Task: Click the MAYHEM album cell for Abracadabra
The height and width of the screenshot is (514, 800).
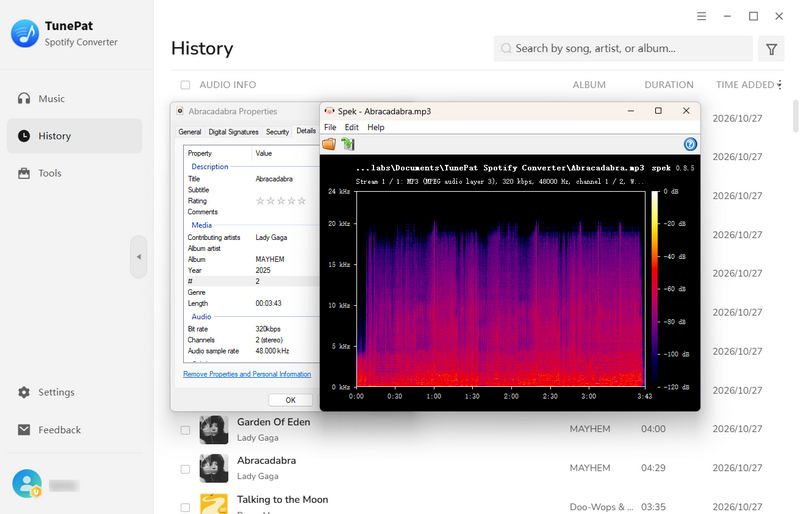Action: (590, 468)
